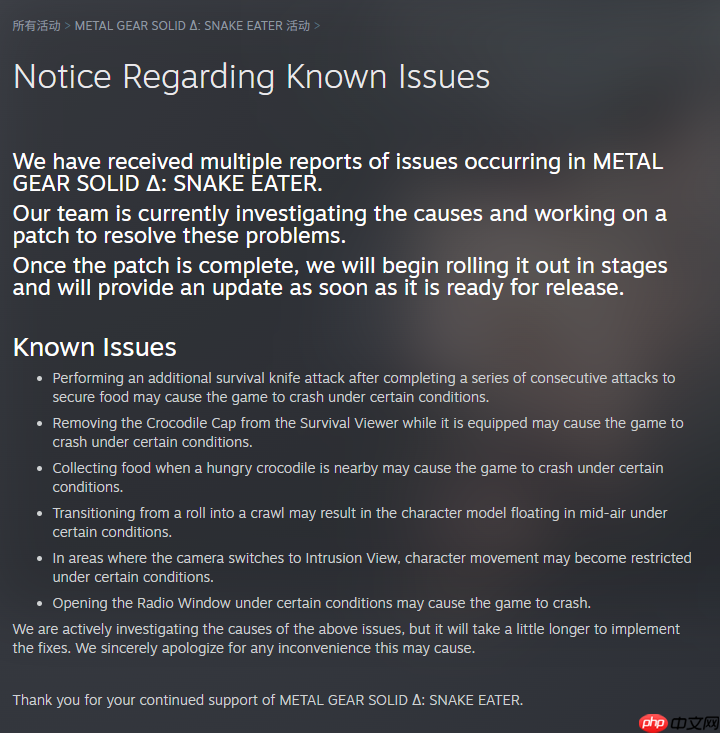Click the Opening the Radio Window crash text

322,604
